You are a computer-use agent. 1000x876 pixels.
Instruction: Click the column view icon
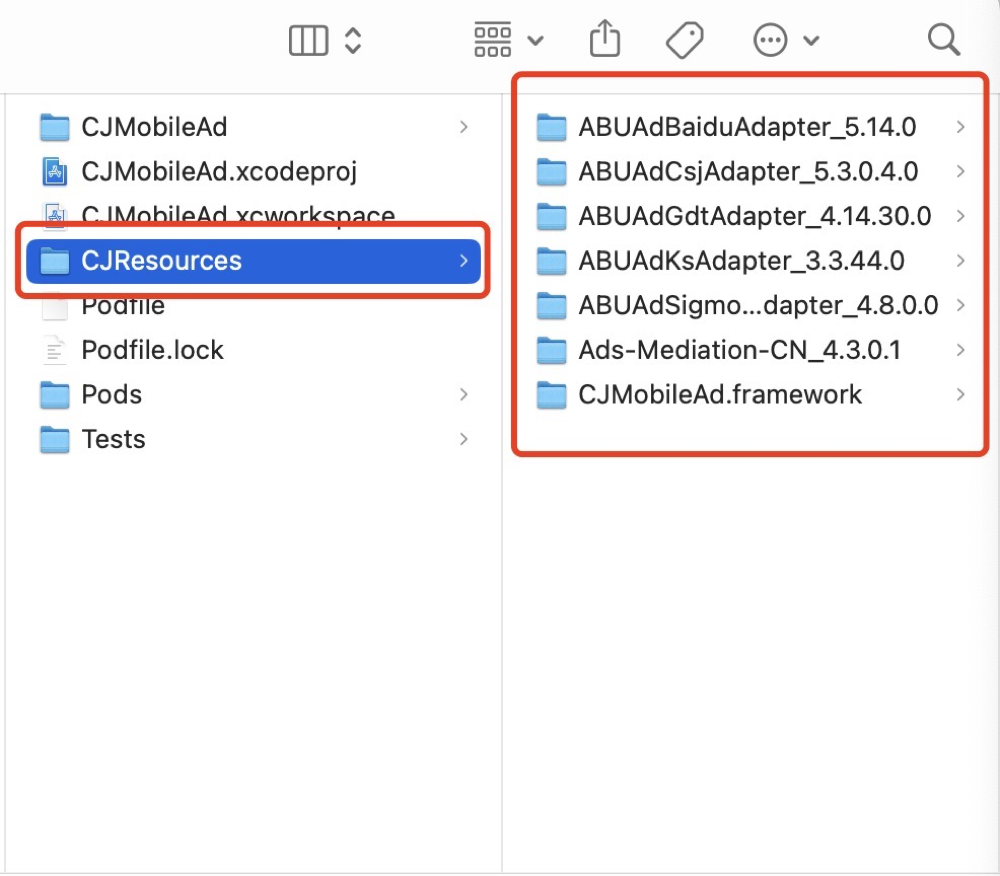point(308,40)
